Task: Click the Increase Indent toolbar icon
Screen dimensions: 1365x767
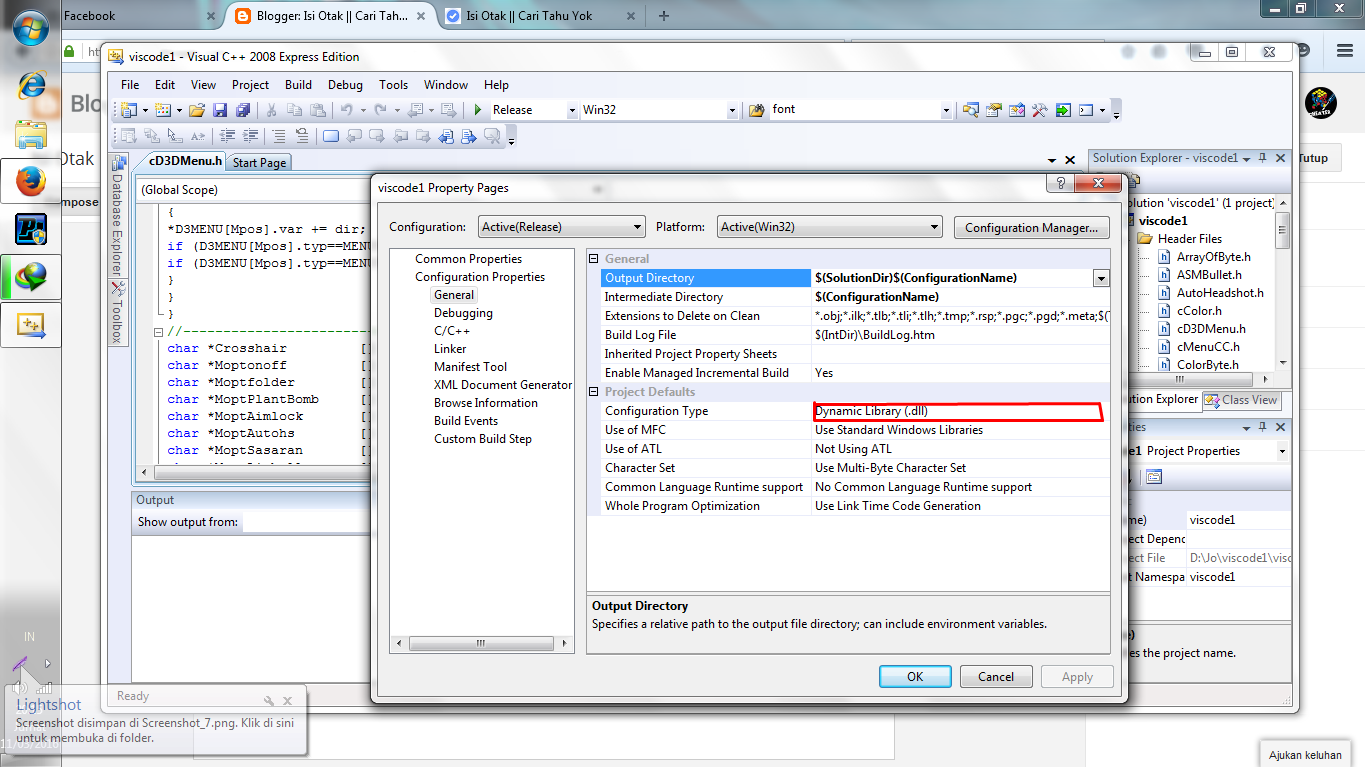Action: click(x=250, y=136)
